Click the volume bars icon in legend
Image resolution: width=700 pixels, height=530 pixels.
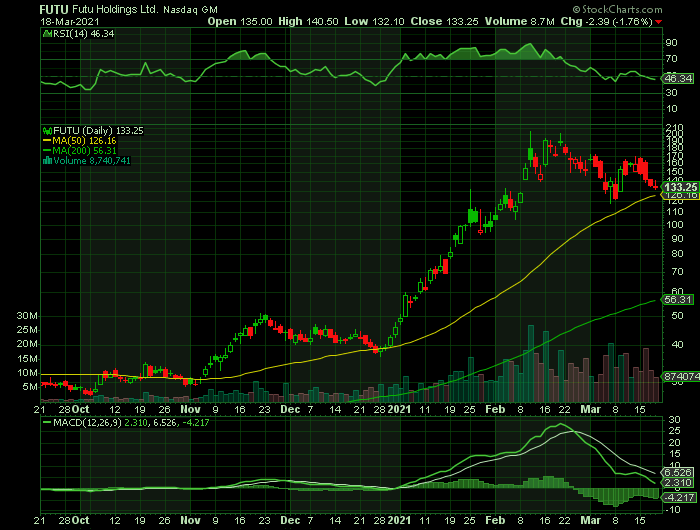pyautogui.click(x=47, y=161)
